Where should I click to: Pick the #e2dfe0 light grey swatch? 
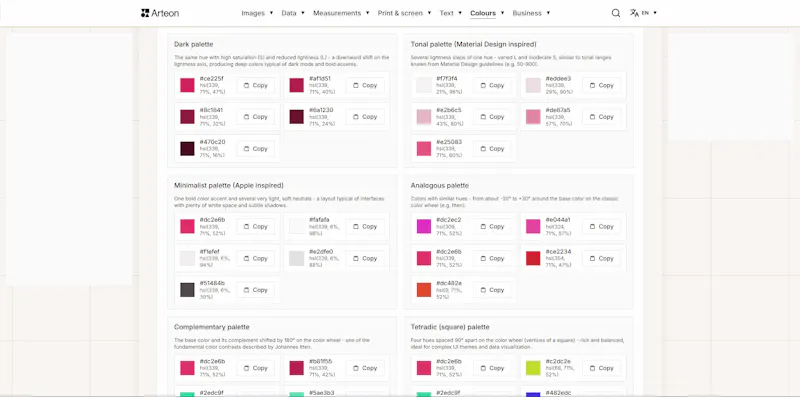click(296, 258)
